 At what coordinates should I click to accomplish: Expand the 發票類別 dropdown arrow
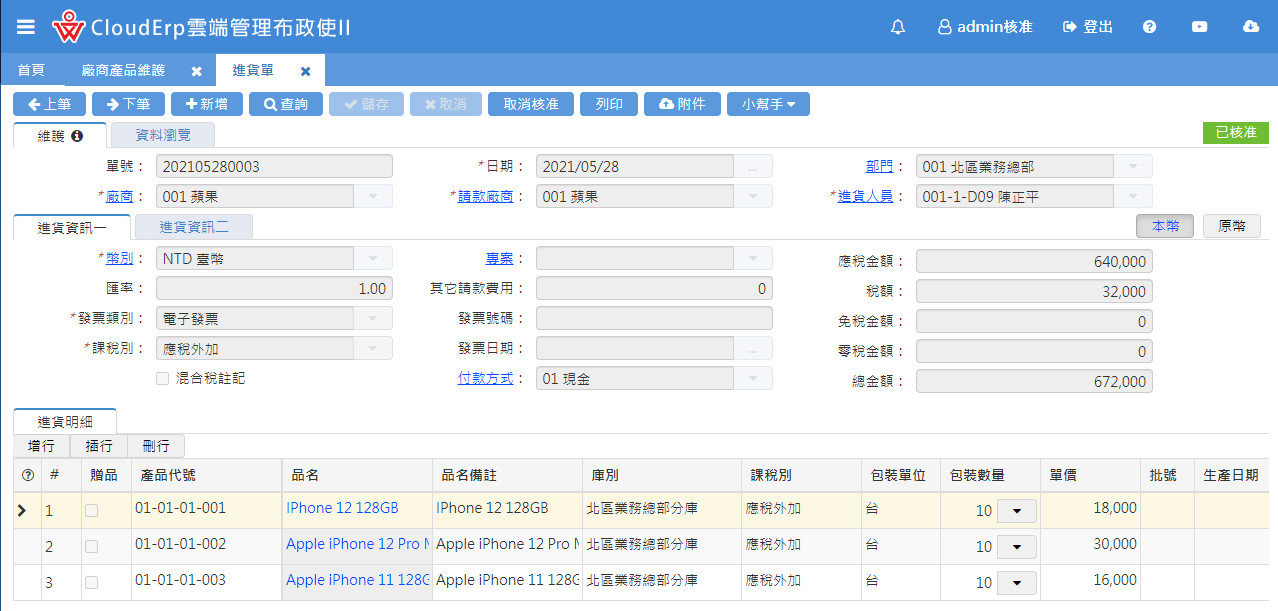[x=373, y=319]
